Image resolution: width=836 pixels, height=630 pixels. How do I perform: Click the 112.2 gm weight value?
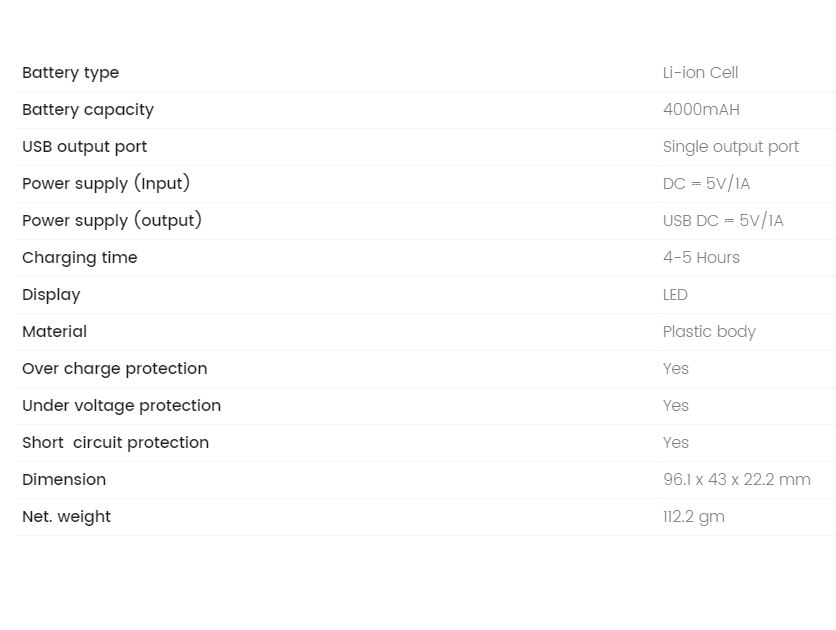694,517
